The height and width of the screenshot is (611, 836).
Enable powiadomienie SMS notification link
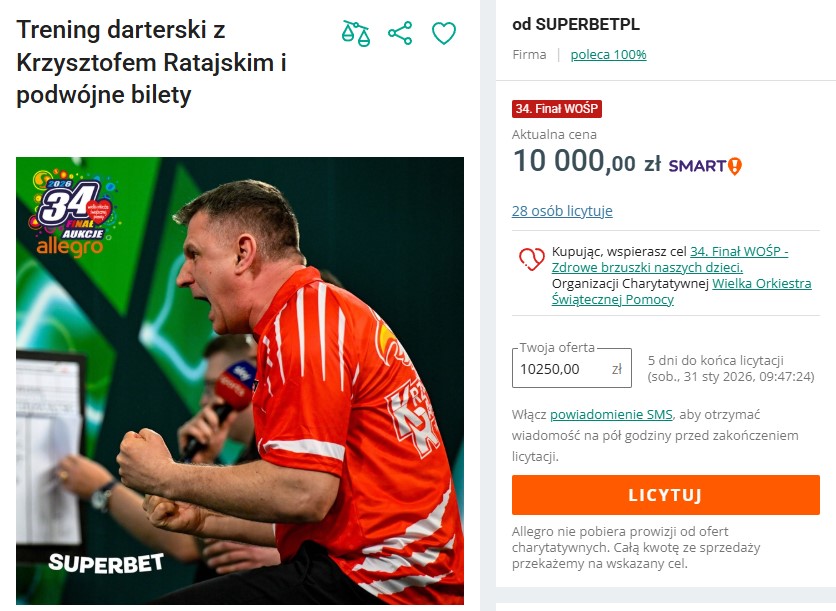(x=611, y=414)
